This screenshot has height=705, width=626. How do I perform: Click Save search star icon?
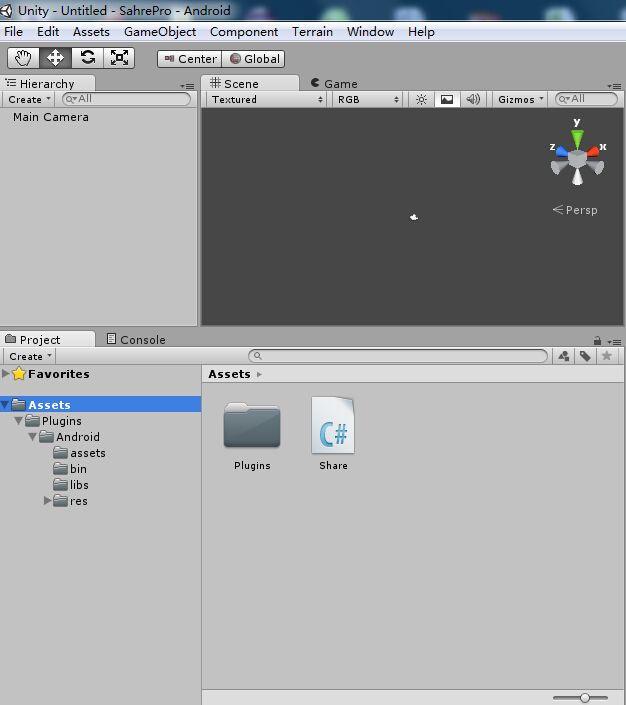click(607, 356)
